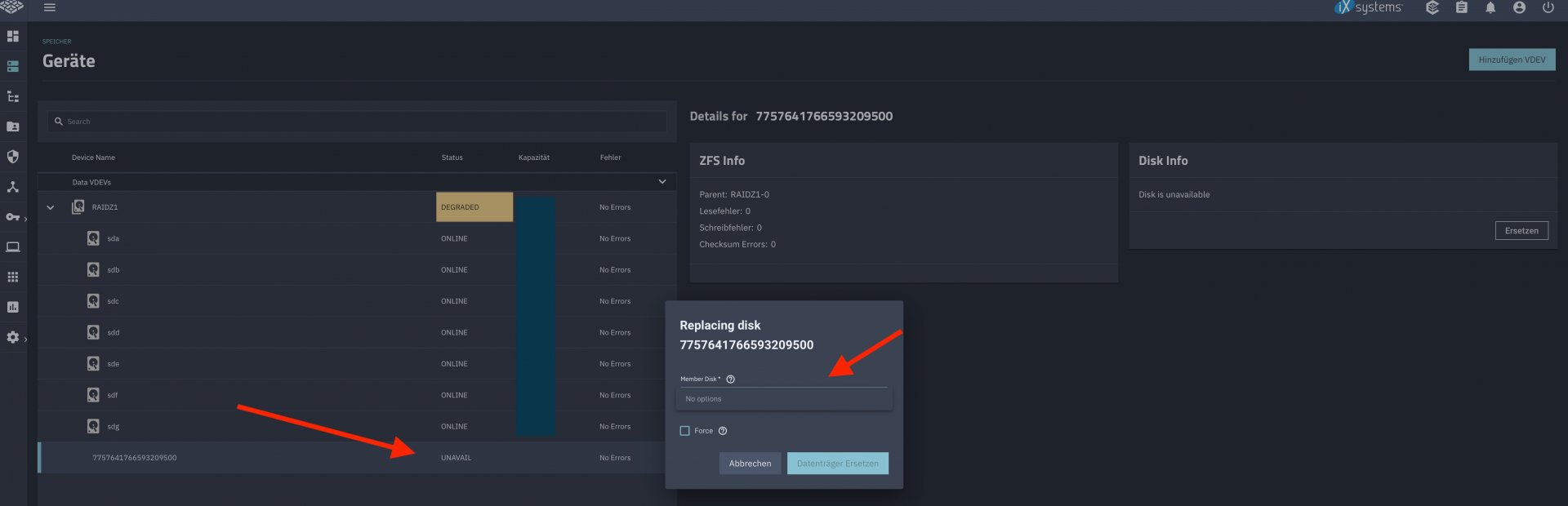Select the sdb disk row
Screen dimensions: 1568x506
[x=357, y=270]
